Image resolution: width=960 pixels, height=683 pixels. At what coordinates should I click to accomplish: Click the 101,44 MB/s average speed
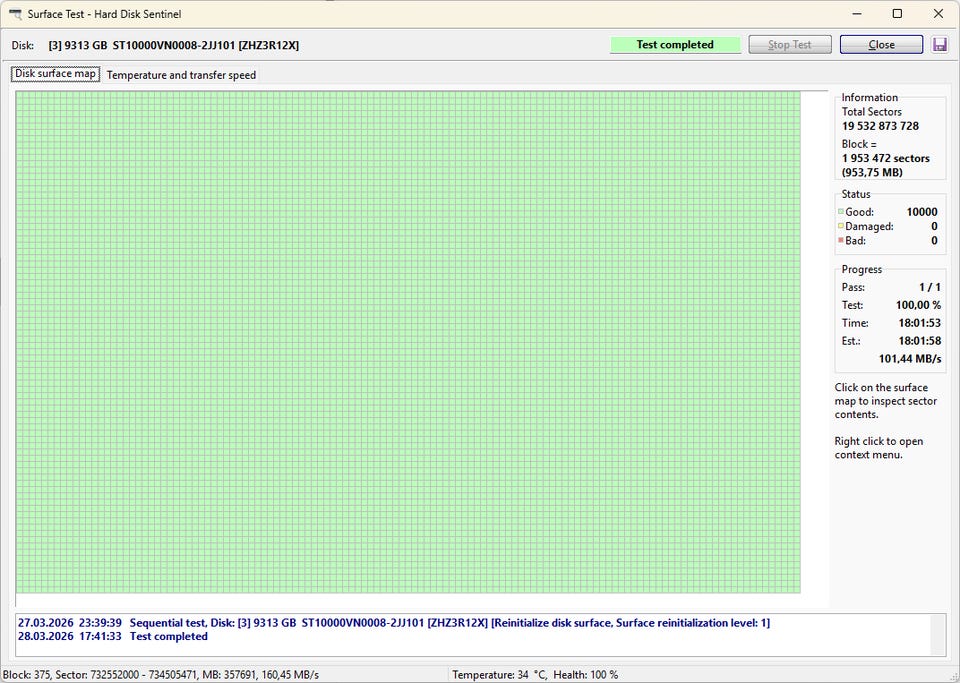click(x=909, y=359)
